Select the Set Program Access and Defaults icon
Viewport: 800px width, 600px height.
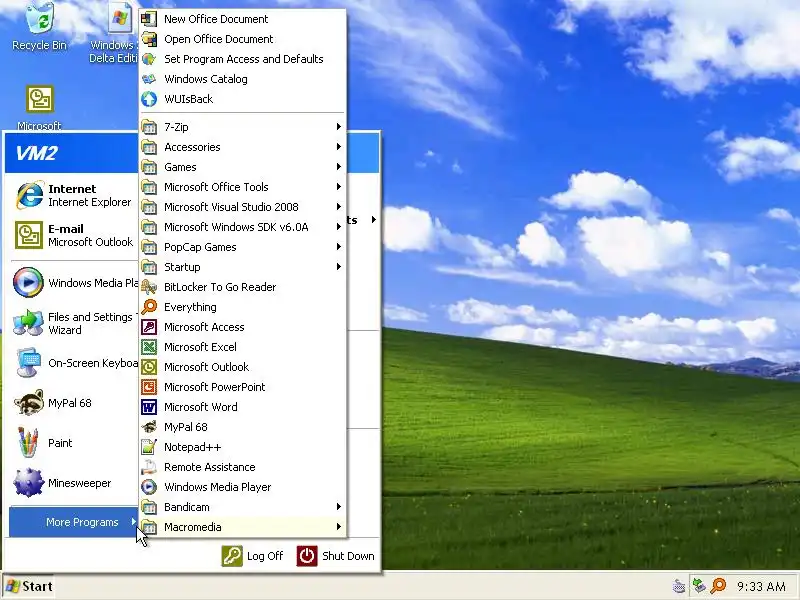149,59
